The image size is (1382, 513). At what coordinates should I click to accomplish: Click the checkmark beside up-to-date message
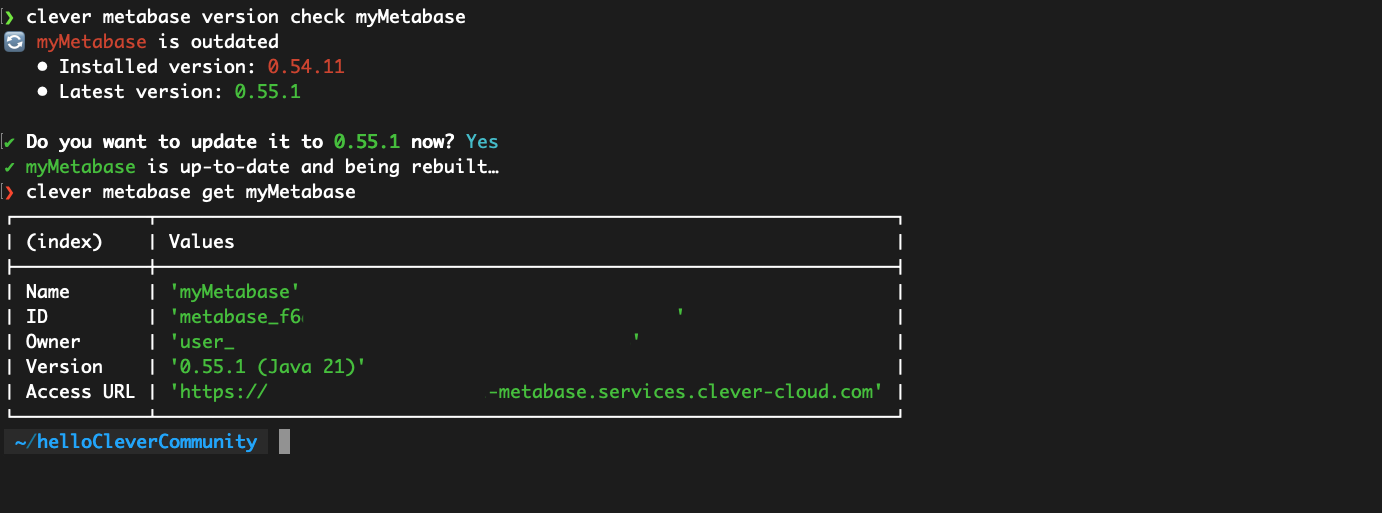coord(9,167)
